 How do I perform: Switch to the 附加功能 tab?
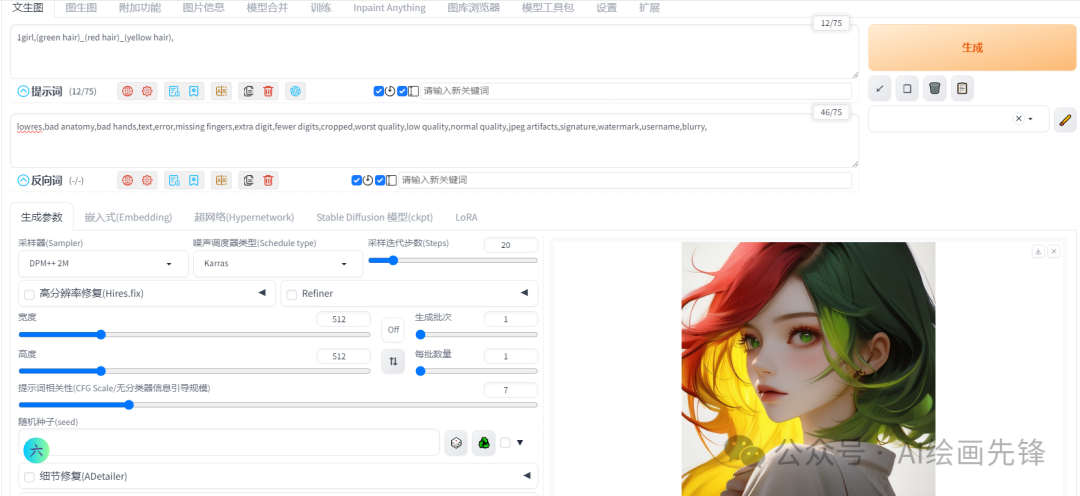[x=140, y=8]
